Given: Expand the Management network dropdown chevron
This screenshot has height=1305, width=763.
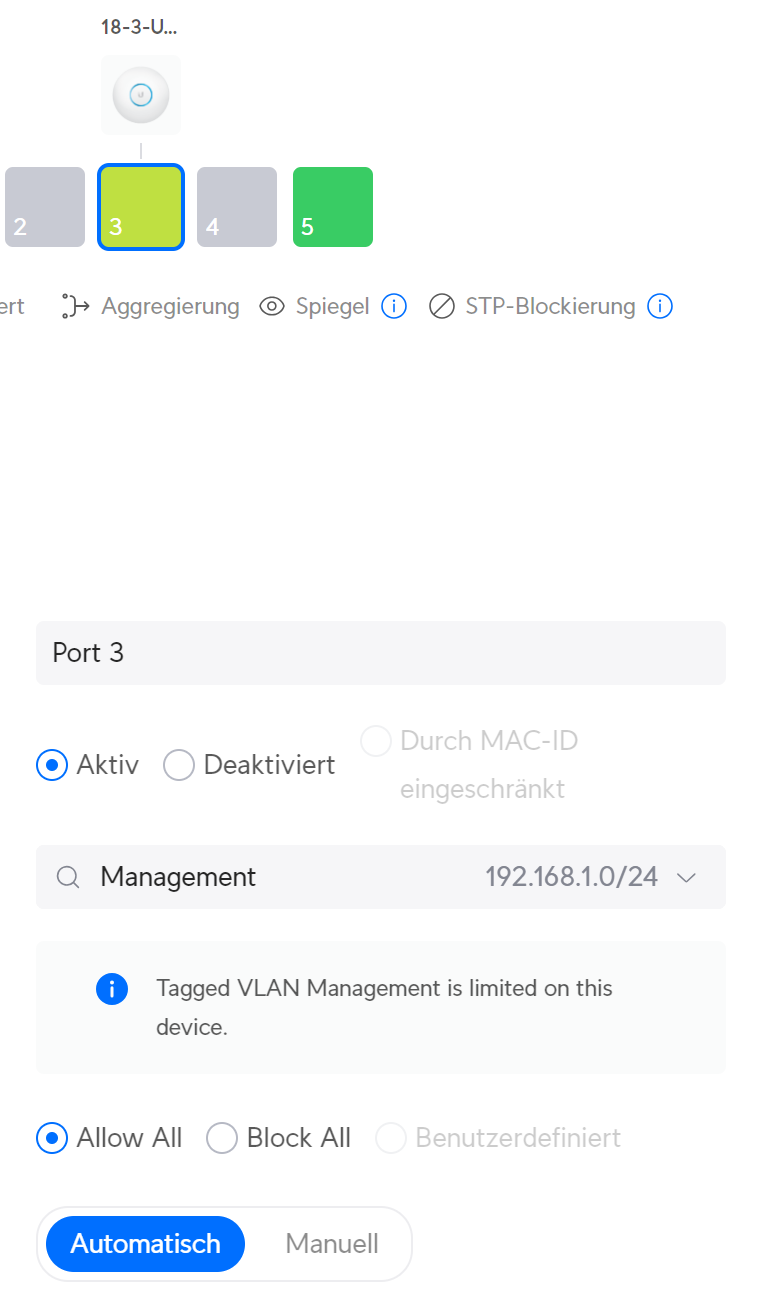Looking at the screenshot, I should [x=686, y=877].
